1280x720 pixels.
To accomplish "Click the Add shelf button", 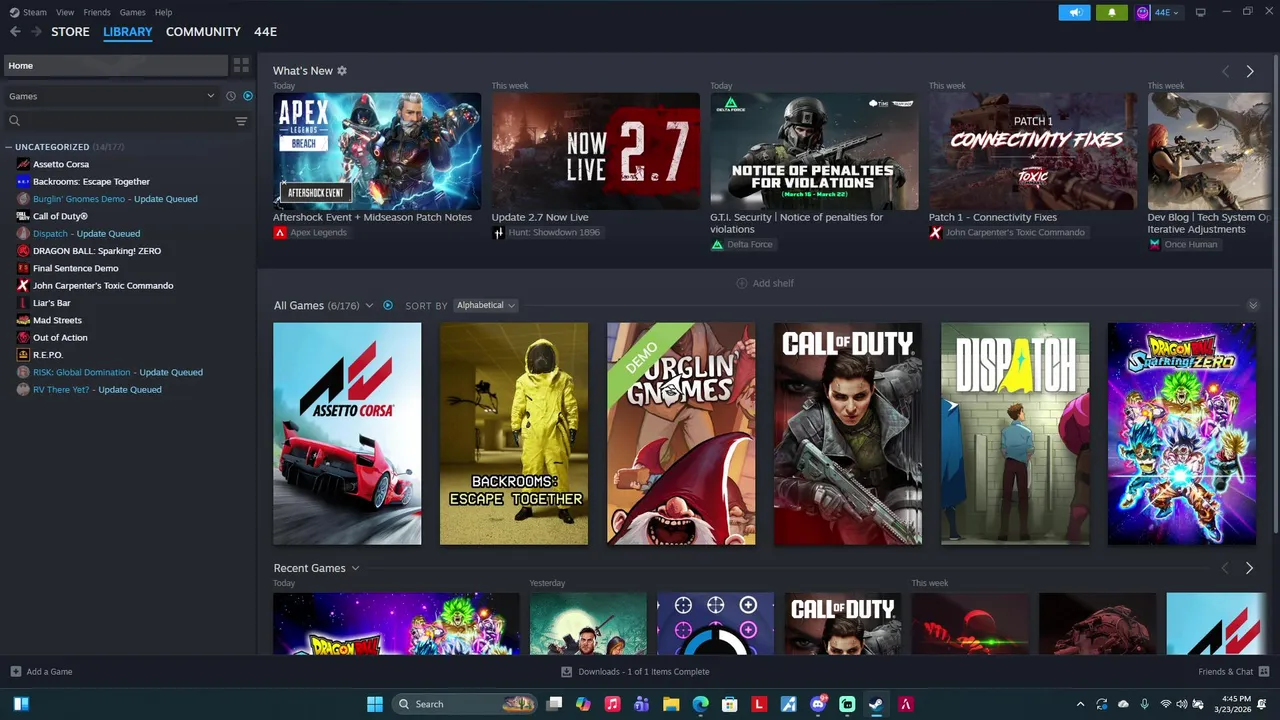I will (x=765, y=283).
